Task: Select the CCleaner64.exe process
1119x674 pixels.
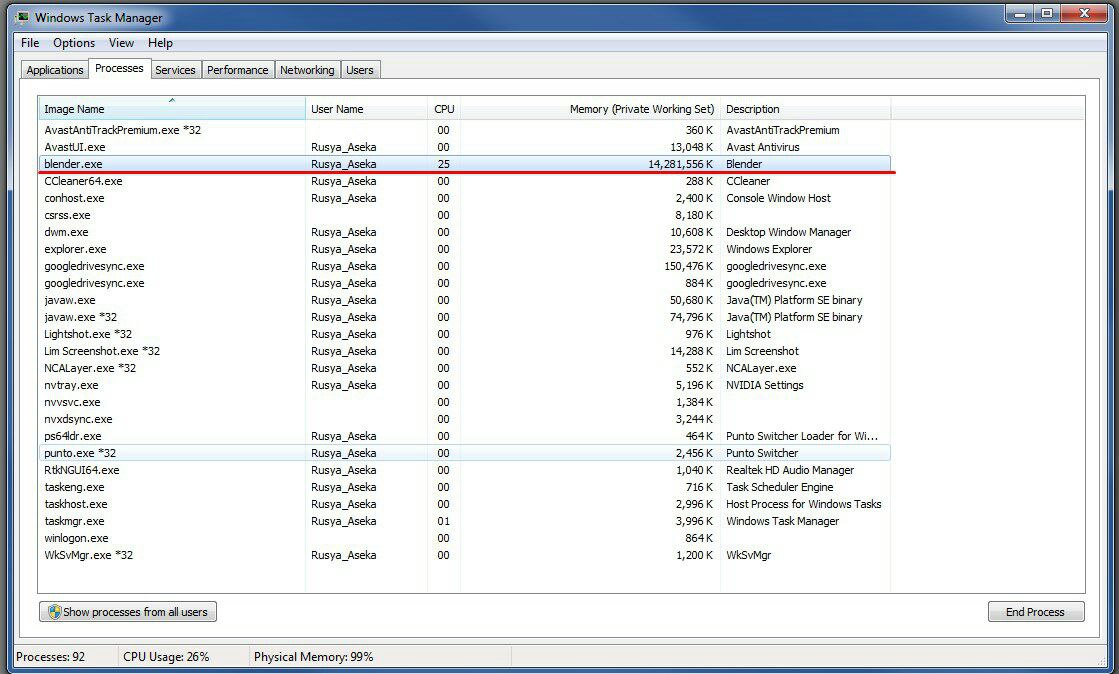Action: click(465, 181)
